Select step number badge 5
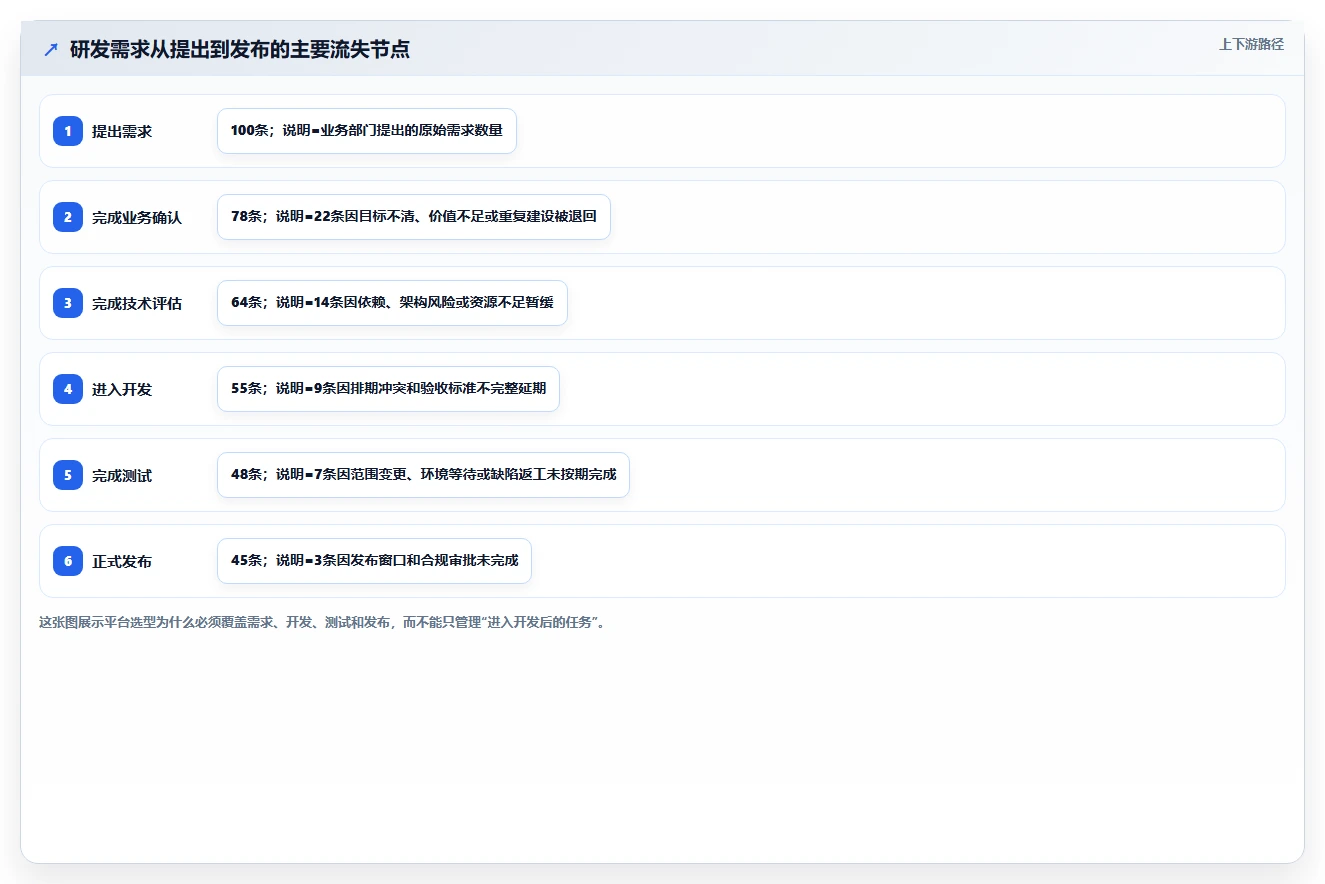Viewport: 1325px width, 884px height. (x=68, y=475)
